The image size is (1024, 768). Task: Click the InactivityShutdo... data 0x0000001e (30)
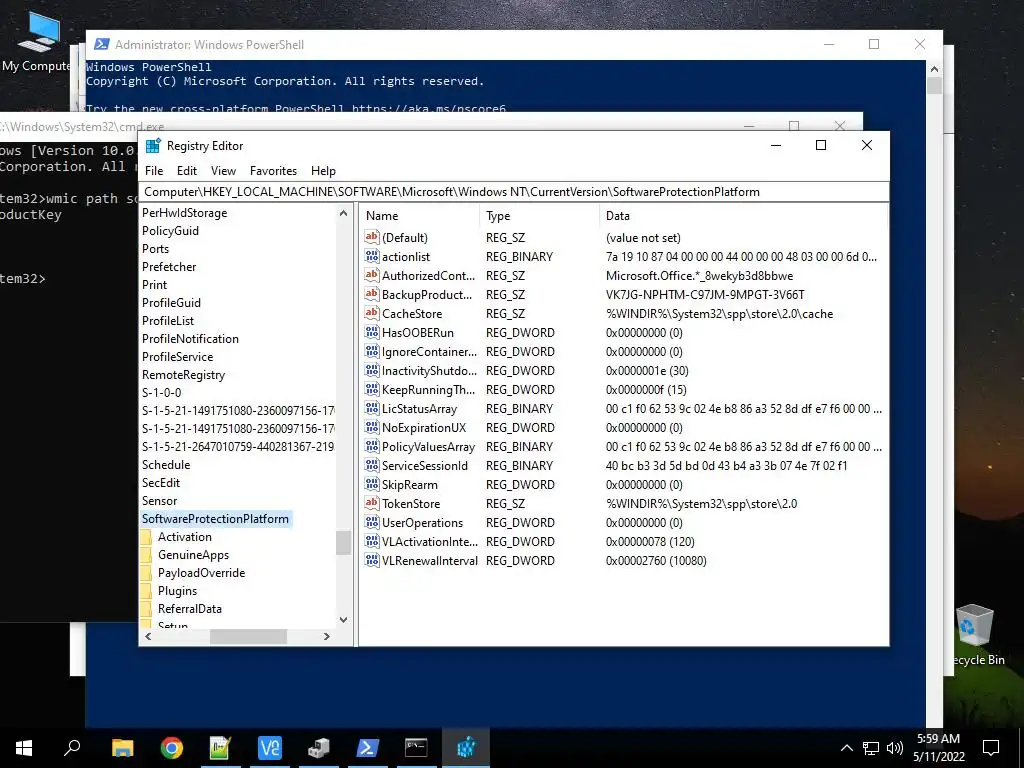pyautogui.click(x=647, y=370)
